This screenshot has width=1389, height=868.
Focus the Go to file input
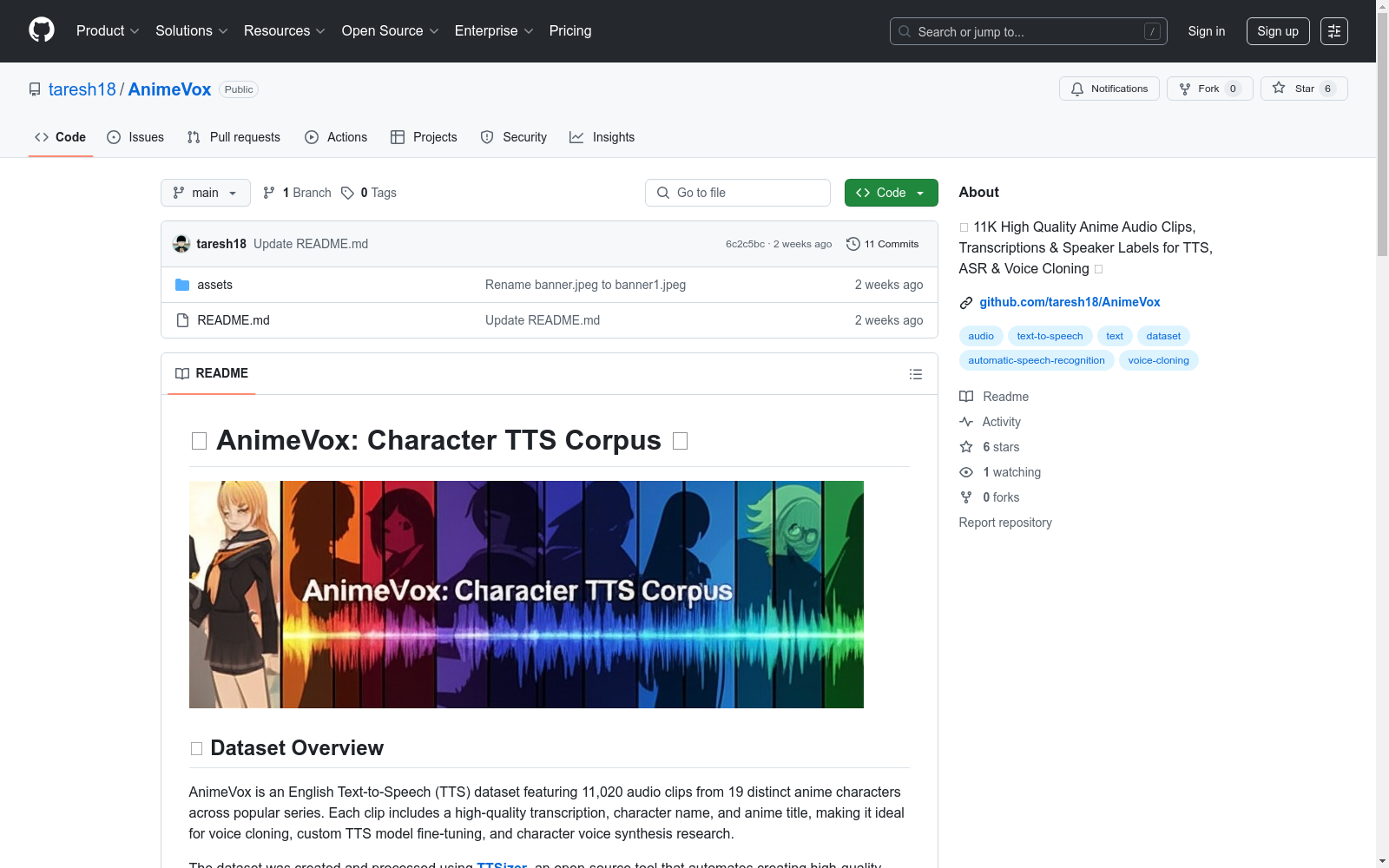coord(738,193)
